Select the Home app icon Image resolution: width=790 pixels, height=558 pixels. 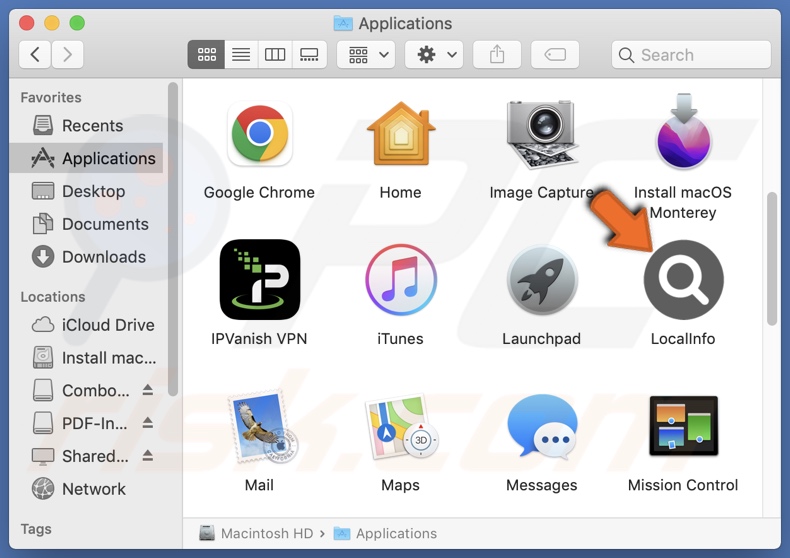point(401,134)
